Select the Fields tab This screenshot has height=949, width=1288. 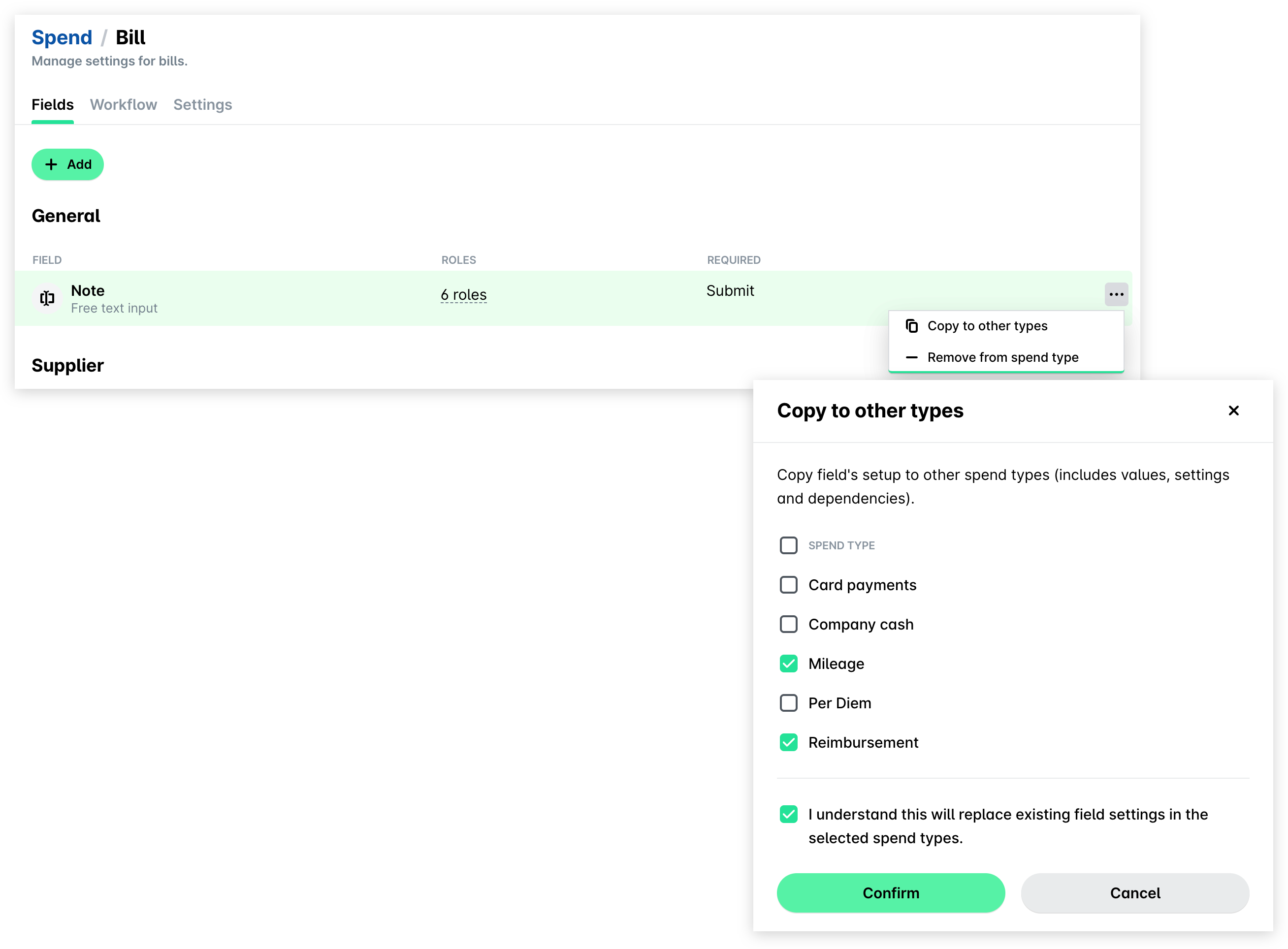[52, 104]
